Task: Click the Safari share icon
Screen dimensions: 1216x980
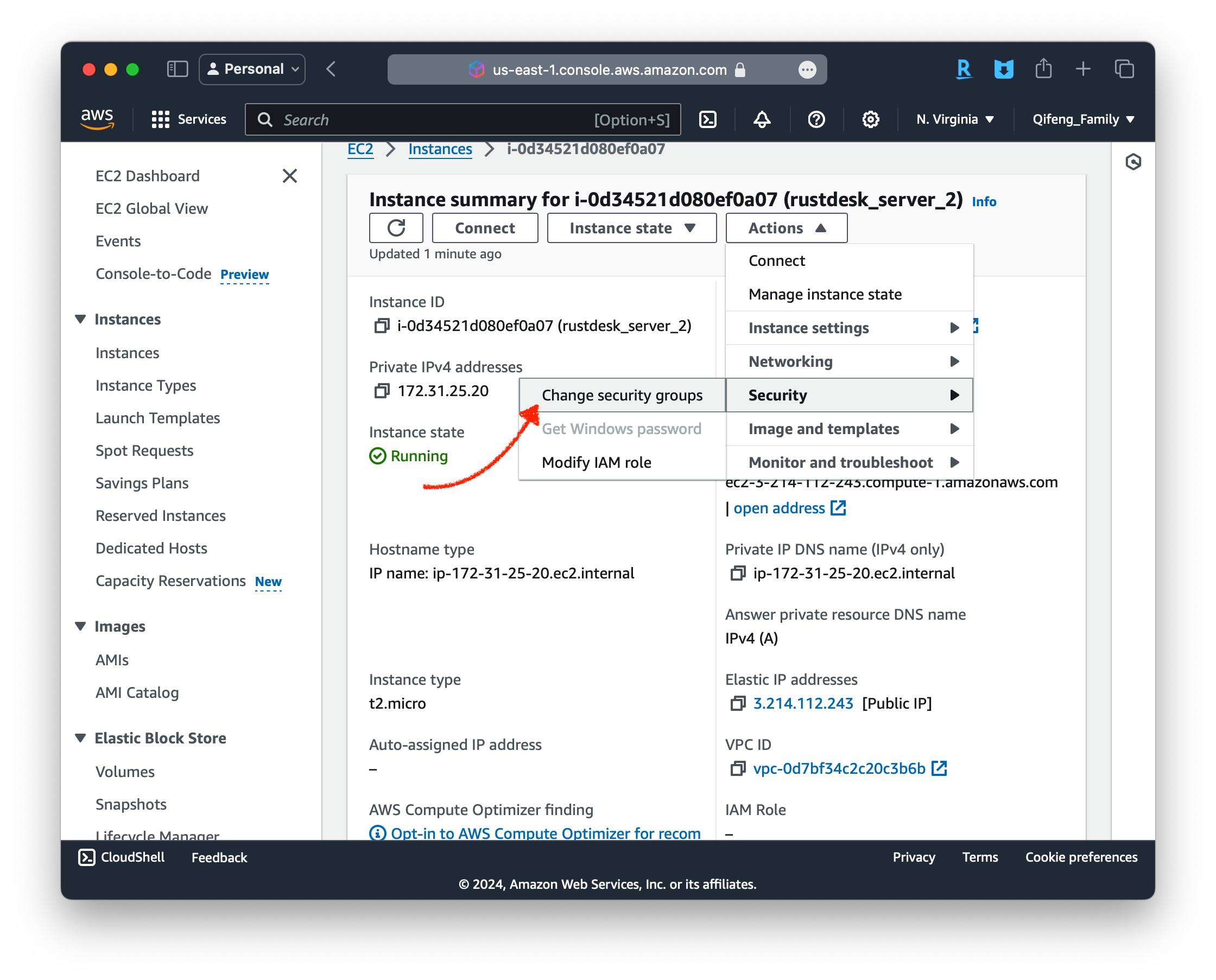Action: coord(1043,69)
